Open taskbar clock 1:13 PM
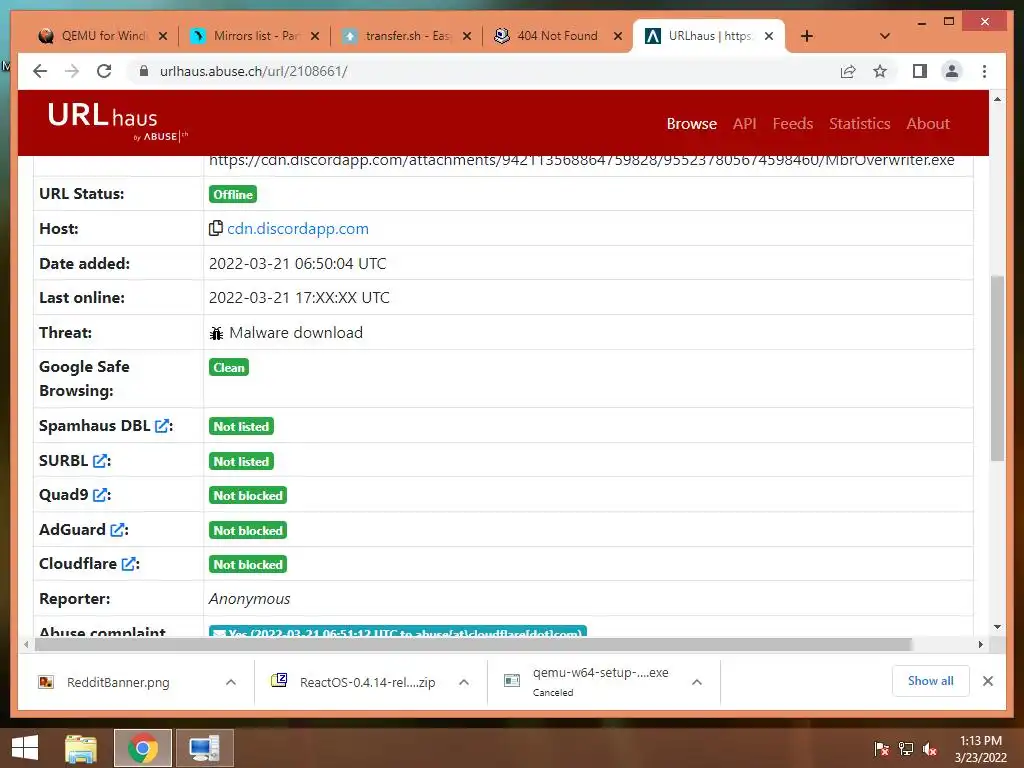 coord(980,749)
